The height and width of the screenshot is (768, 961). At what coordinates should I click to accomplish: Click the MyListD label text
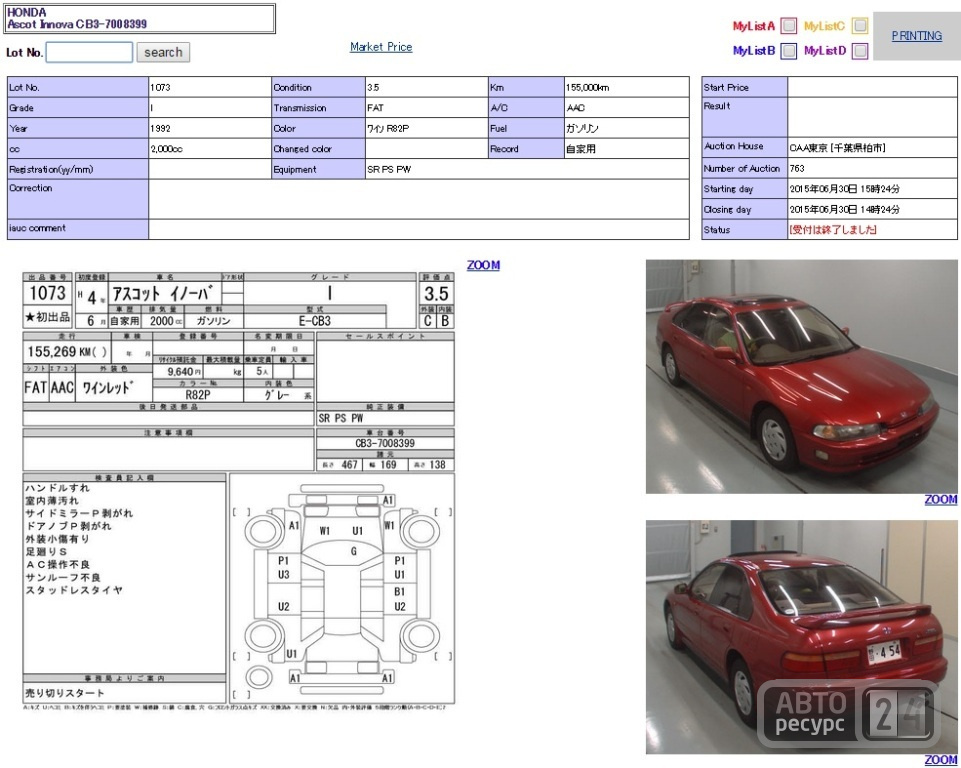pos(825,50)
